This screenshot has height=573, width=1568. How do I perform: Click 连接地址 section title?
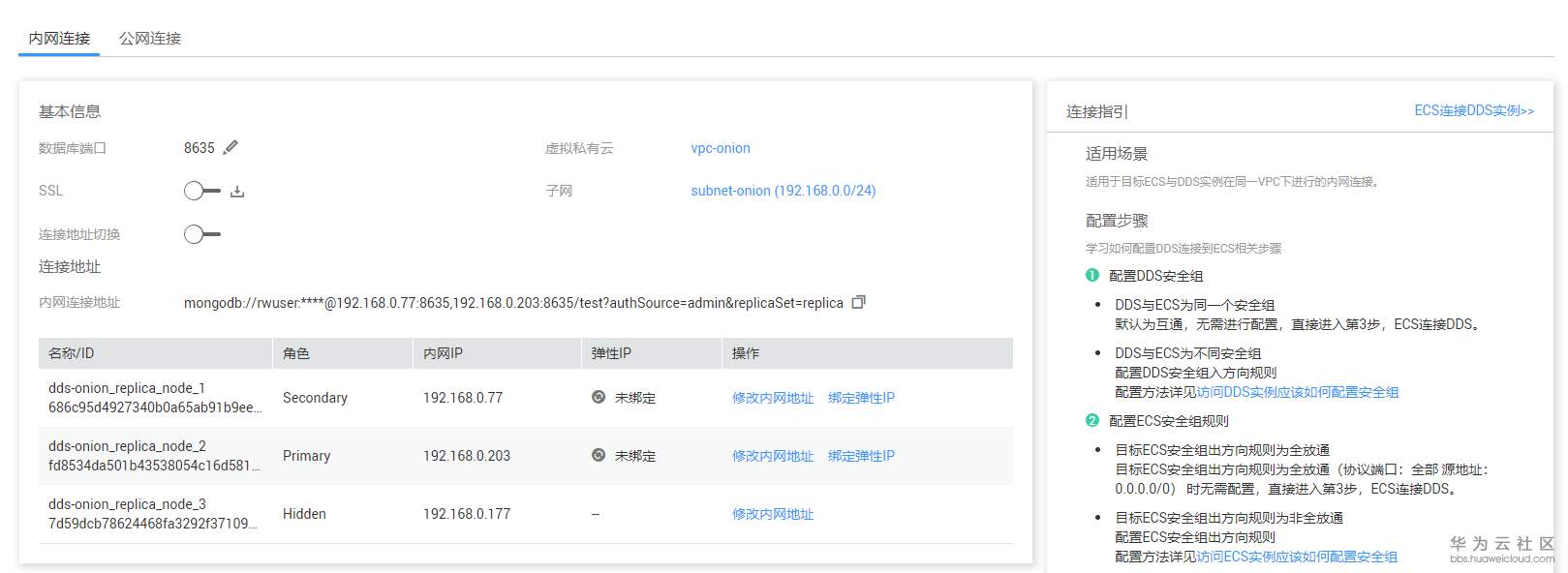[x=70, y=266]
